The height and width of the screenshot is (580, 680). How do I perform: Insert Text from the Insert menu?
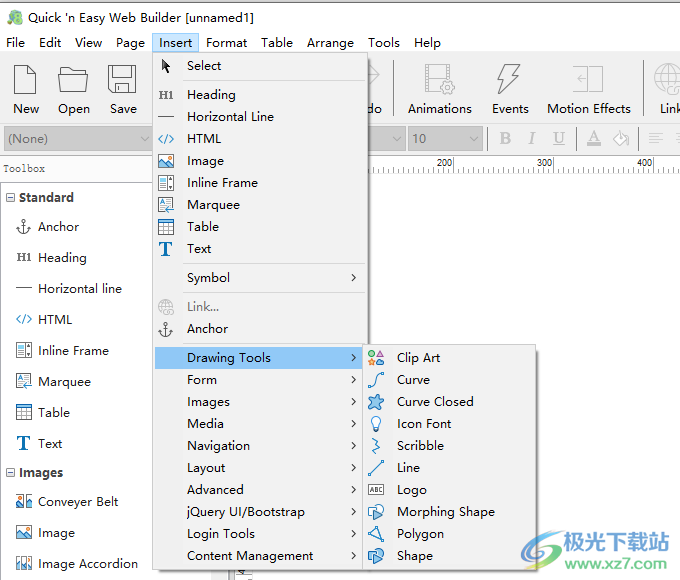tap(260, 249)
